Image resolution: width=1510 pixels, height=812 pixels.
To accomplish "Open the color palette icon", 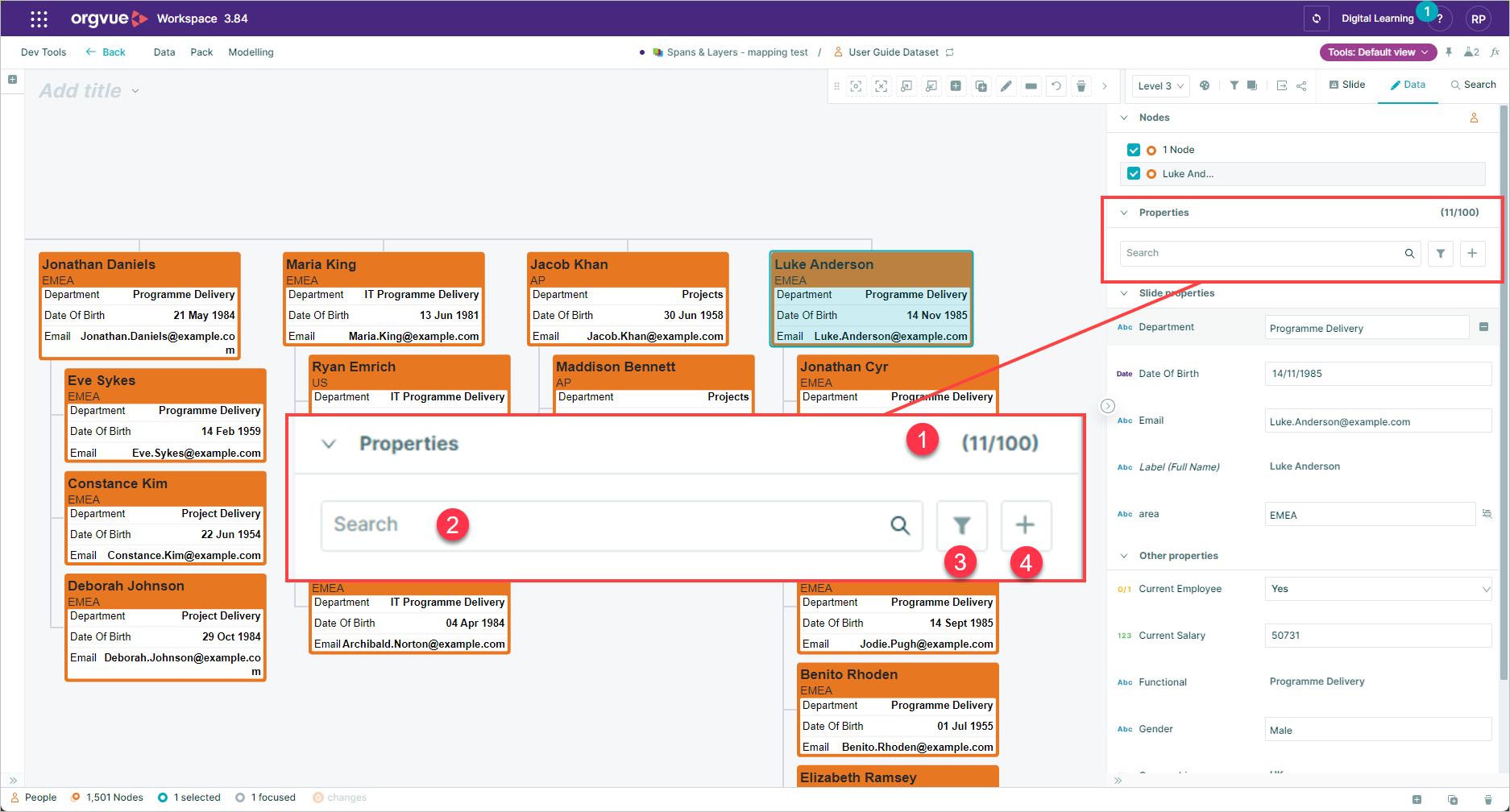I will (1205, 85).
